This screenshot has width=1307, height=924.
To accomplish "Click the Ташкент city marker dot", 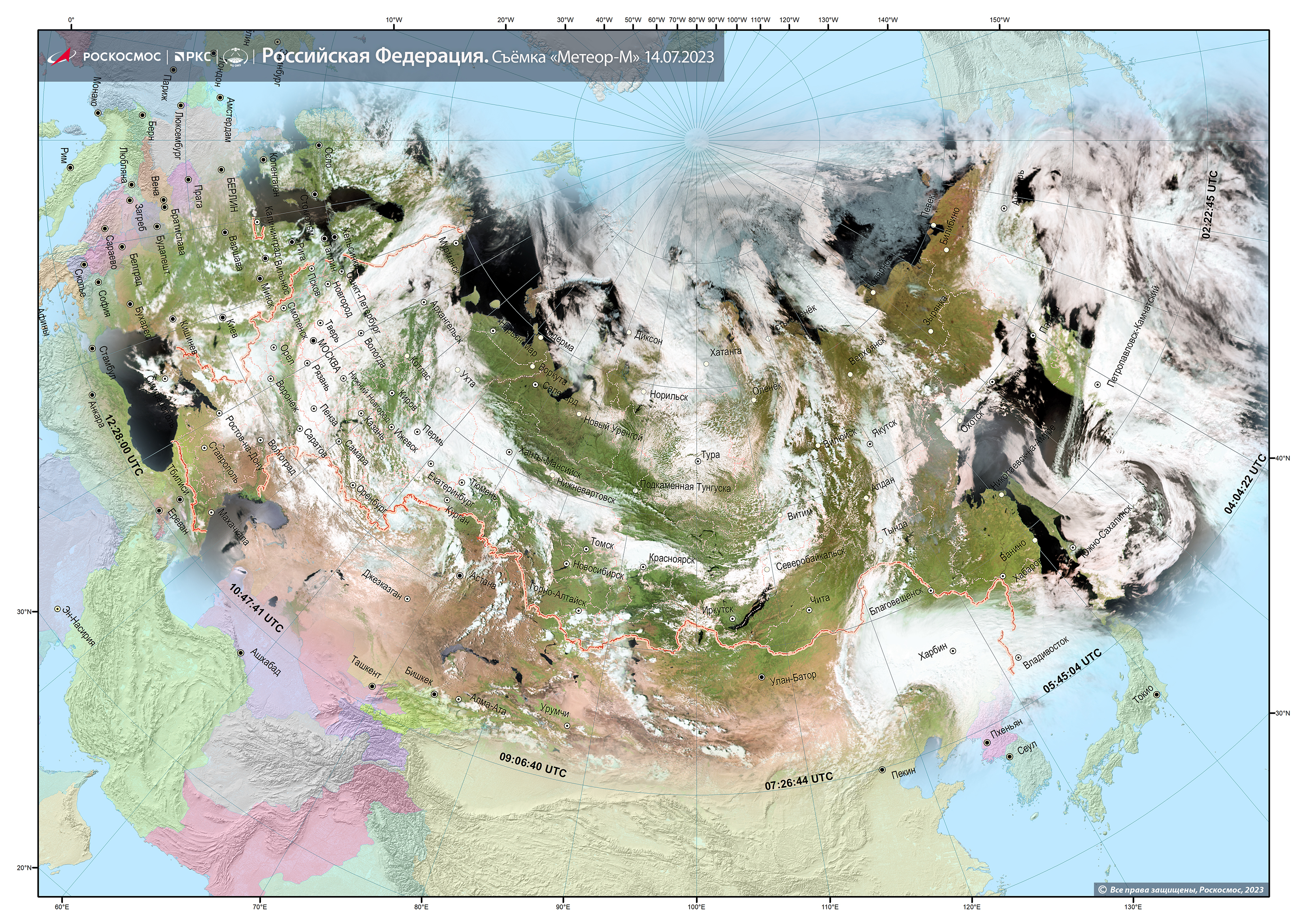I will click(x=372, y=686).
